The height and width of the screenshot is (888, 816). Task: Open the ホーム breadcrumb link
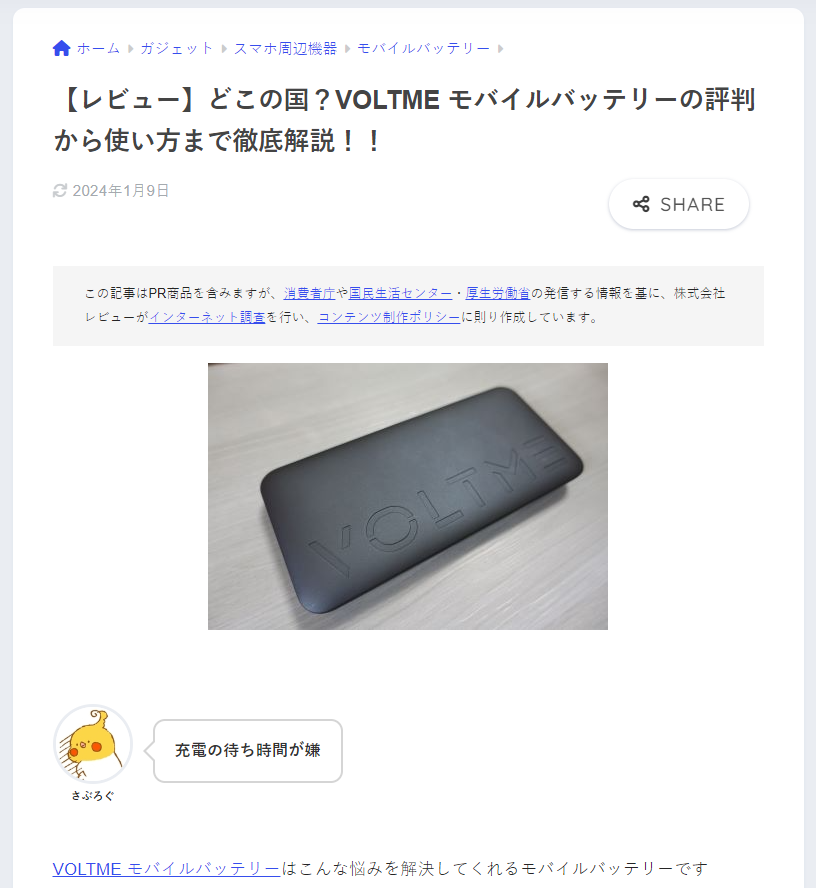pyautogui.click(x=99, y=48)
